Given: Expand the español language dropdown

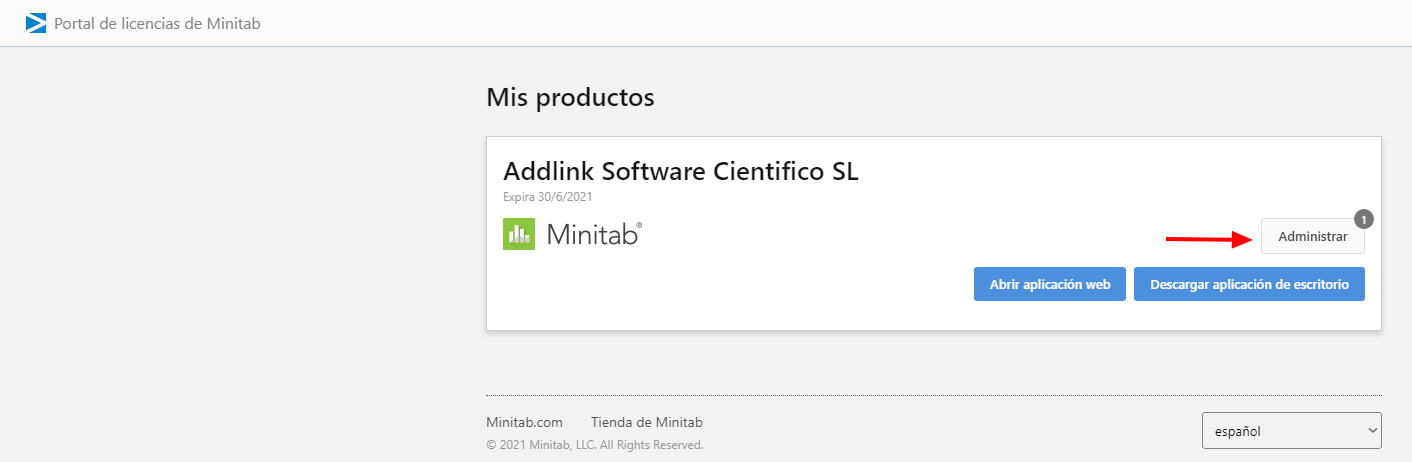Looking at the screenshot, I should [1290, 431].
